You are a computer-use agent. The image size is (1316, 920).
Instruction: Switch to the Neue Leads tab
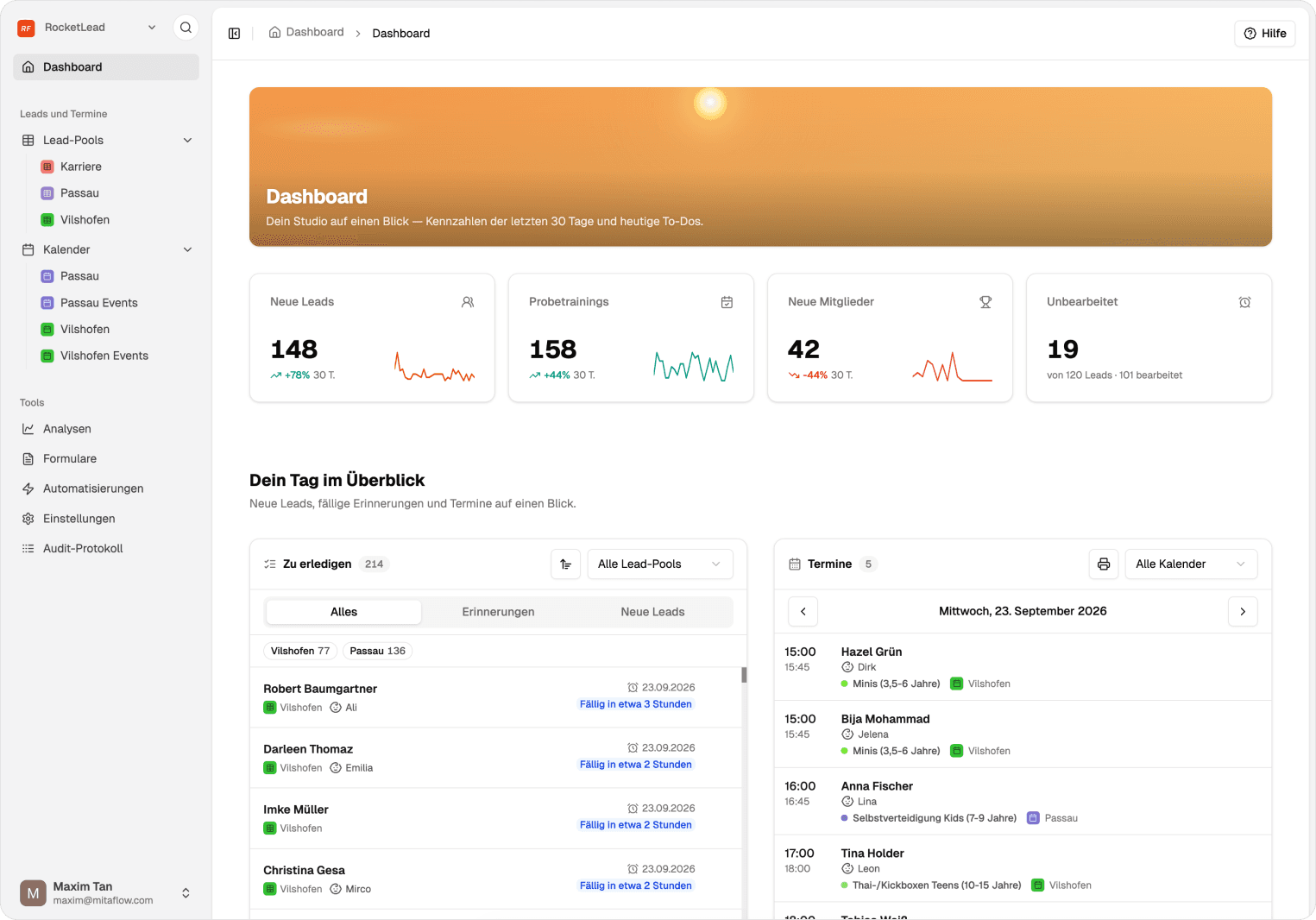(x=652, y=612)
